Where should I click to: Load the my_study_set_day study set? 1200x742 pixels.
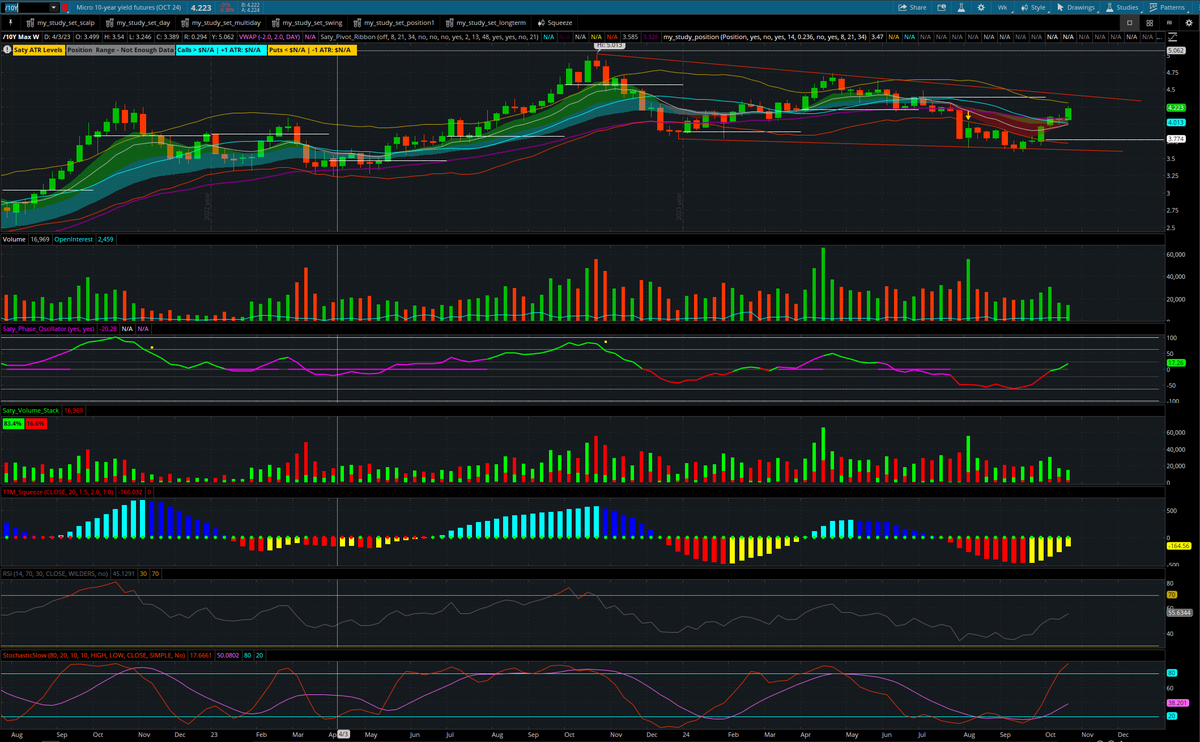(137, 22)
